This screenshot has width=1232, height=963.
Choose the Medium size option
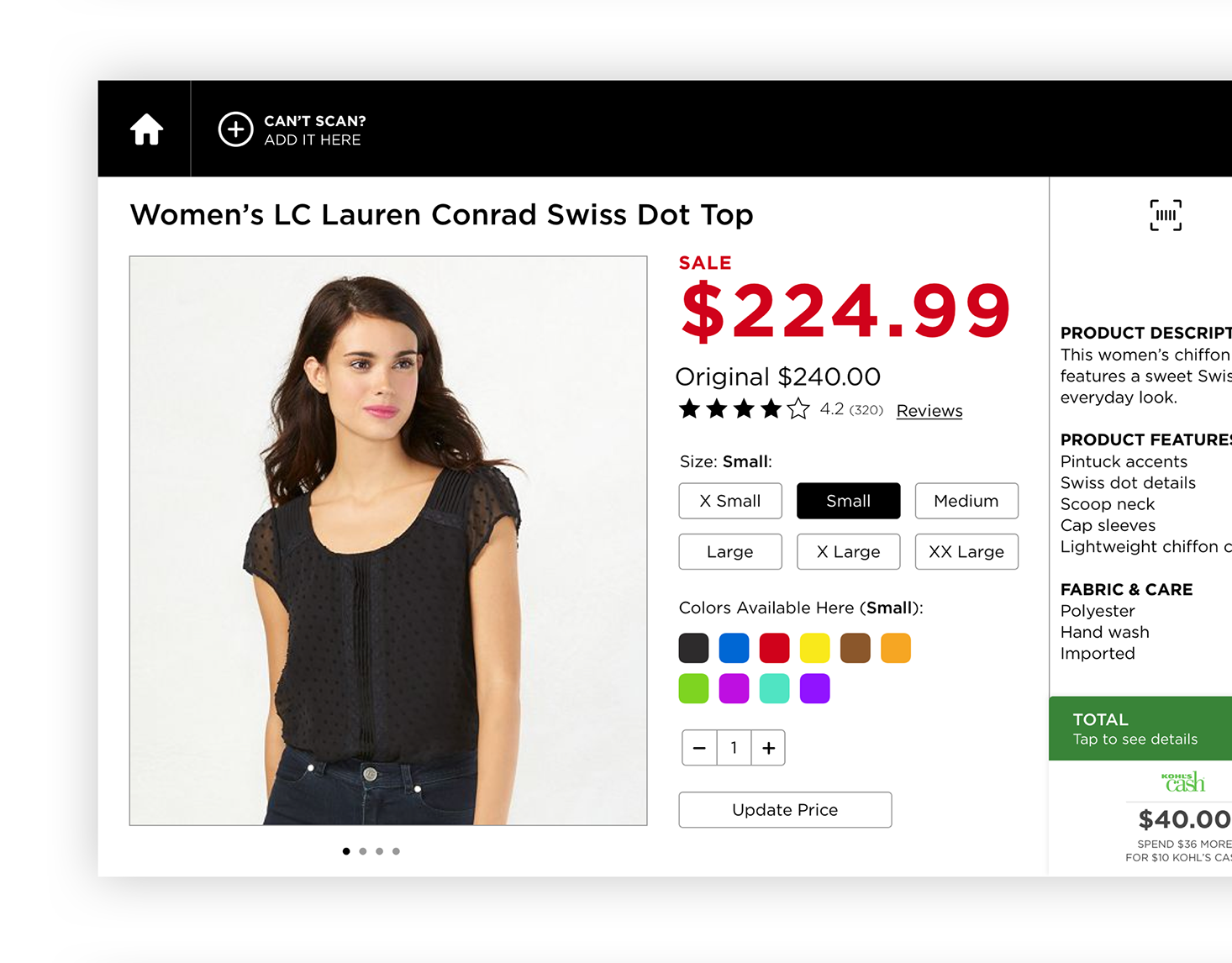pos(966,501)
